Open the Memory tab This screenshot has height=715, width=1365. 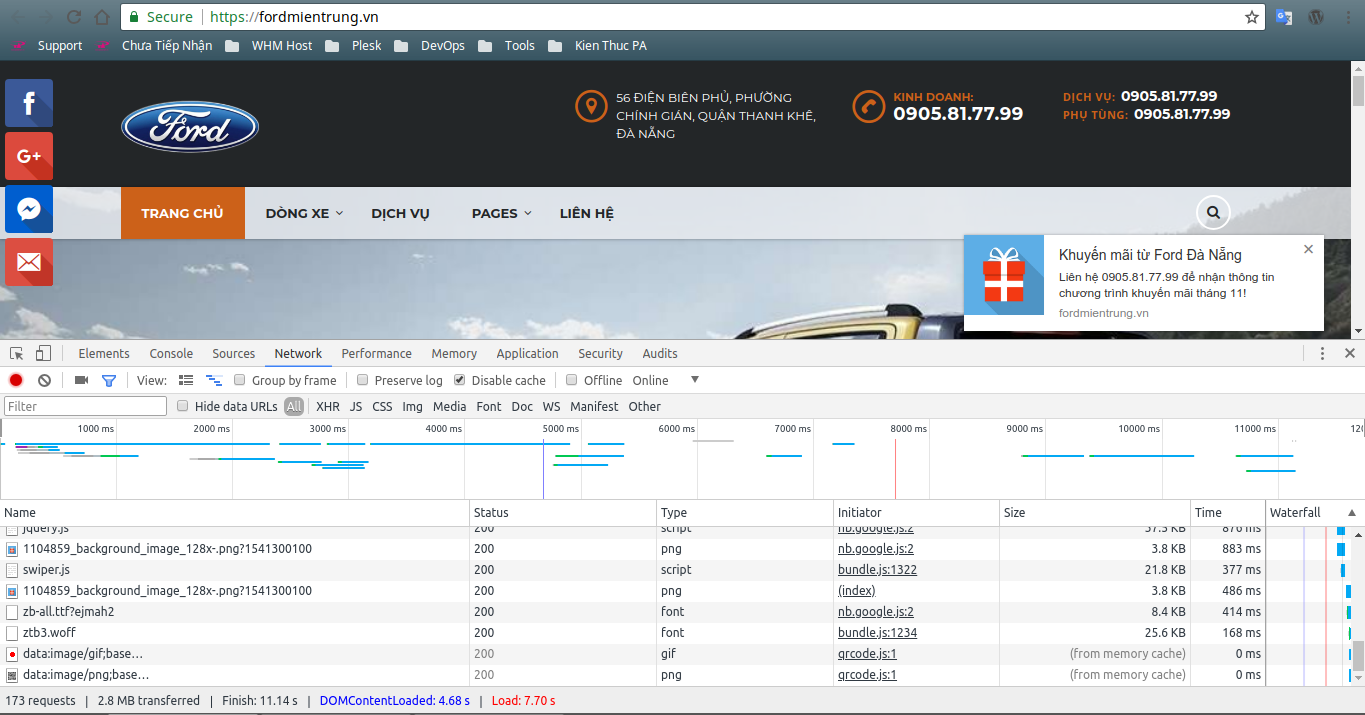coord(454,353)
